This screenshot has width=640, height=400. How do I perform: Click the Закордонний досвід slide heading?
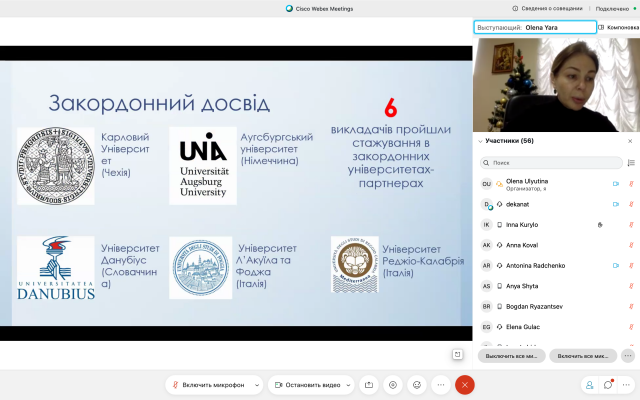159,104
